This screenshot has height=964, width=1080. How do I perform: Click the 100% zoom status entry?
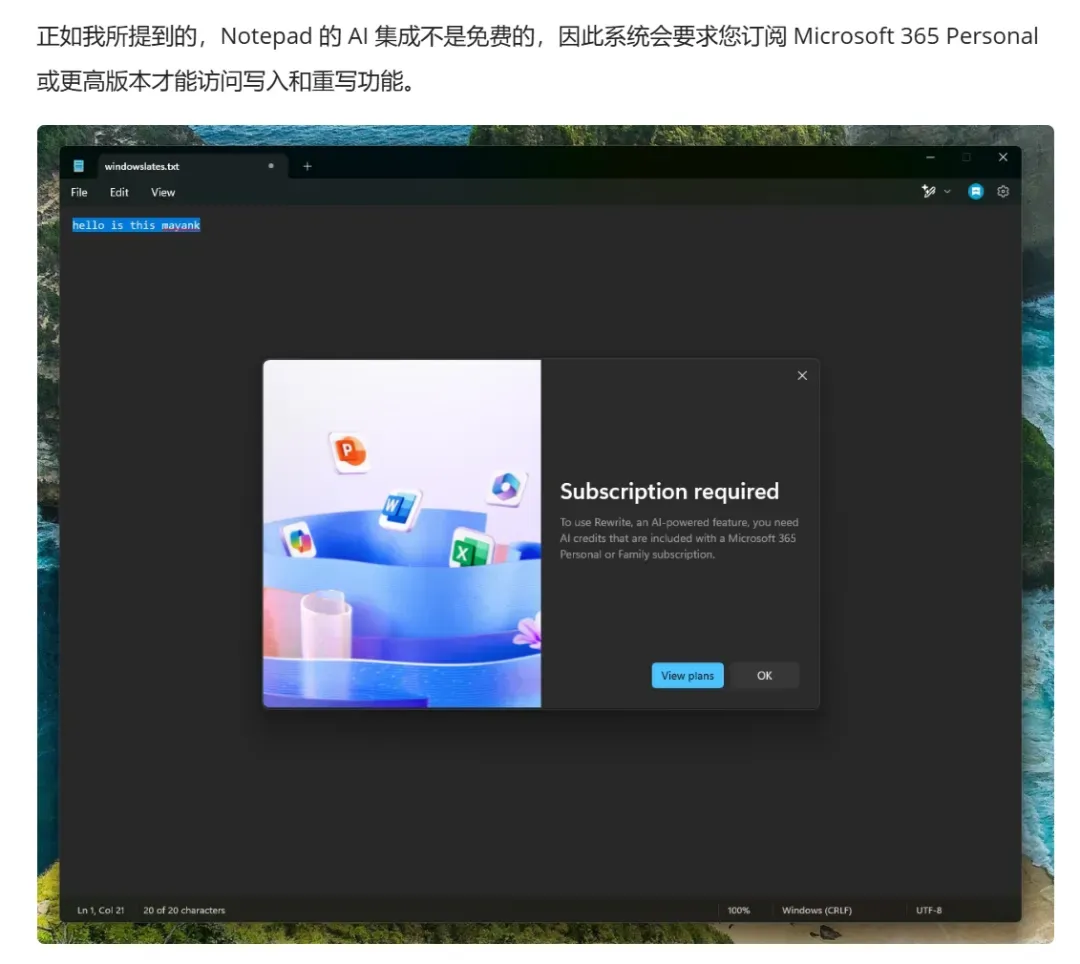coord(738,910)
